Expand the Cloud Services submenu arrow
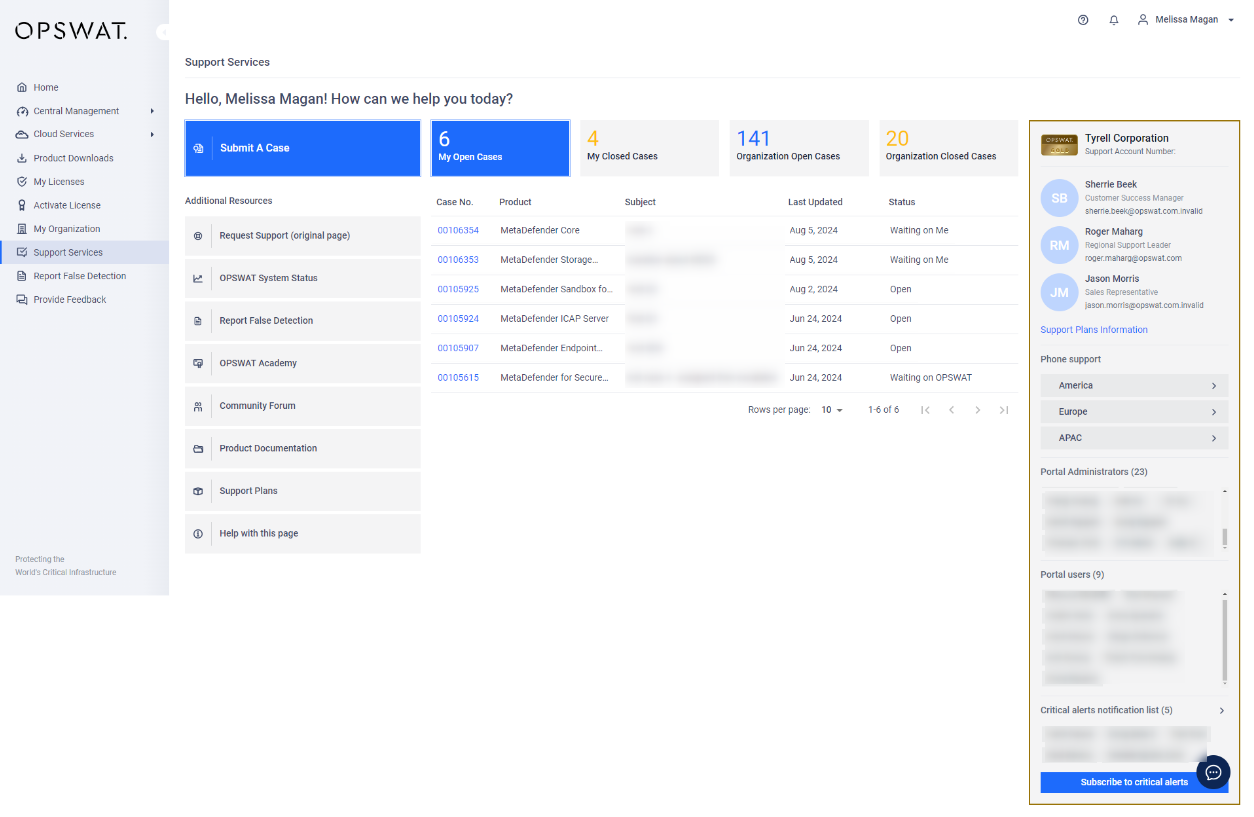 click(x=152, y=134)
